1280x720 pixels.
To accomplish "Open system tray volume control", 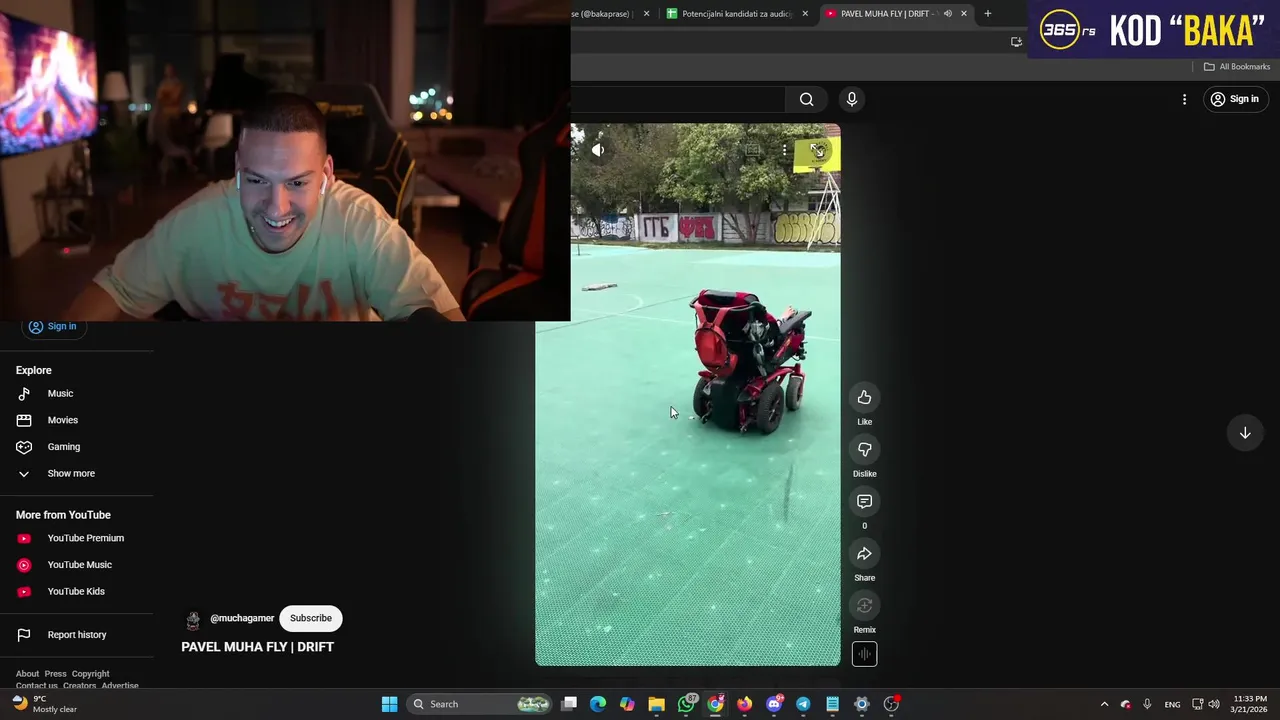I will [1214, 704].
